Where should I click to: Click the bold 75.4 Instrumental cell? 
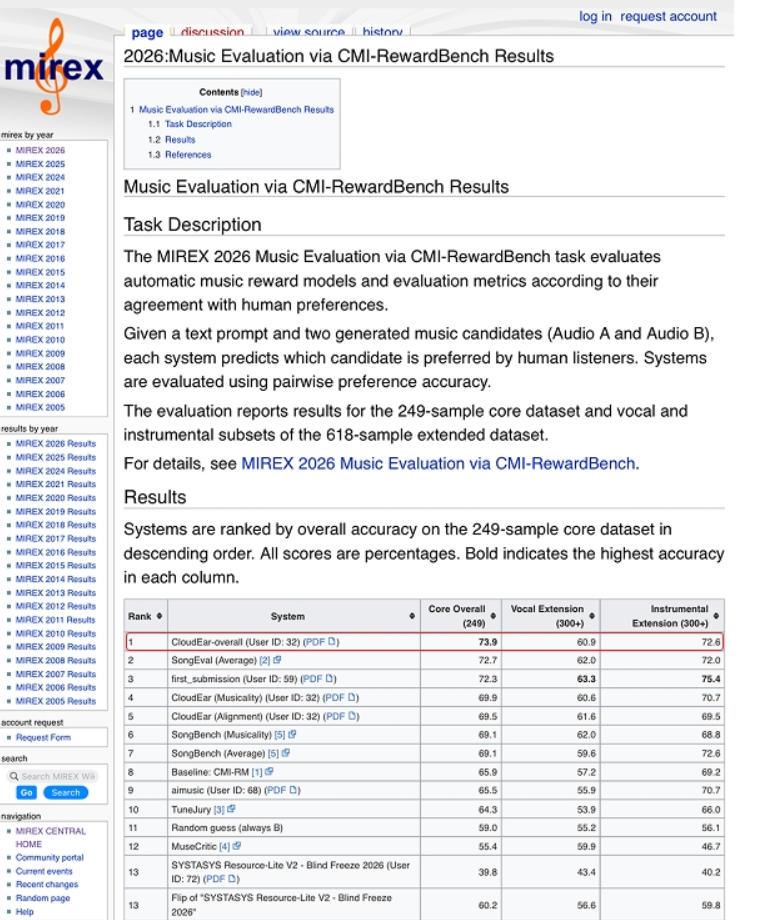point(663,679)
